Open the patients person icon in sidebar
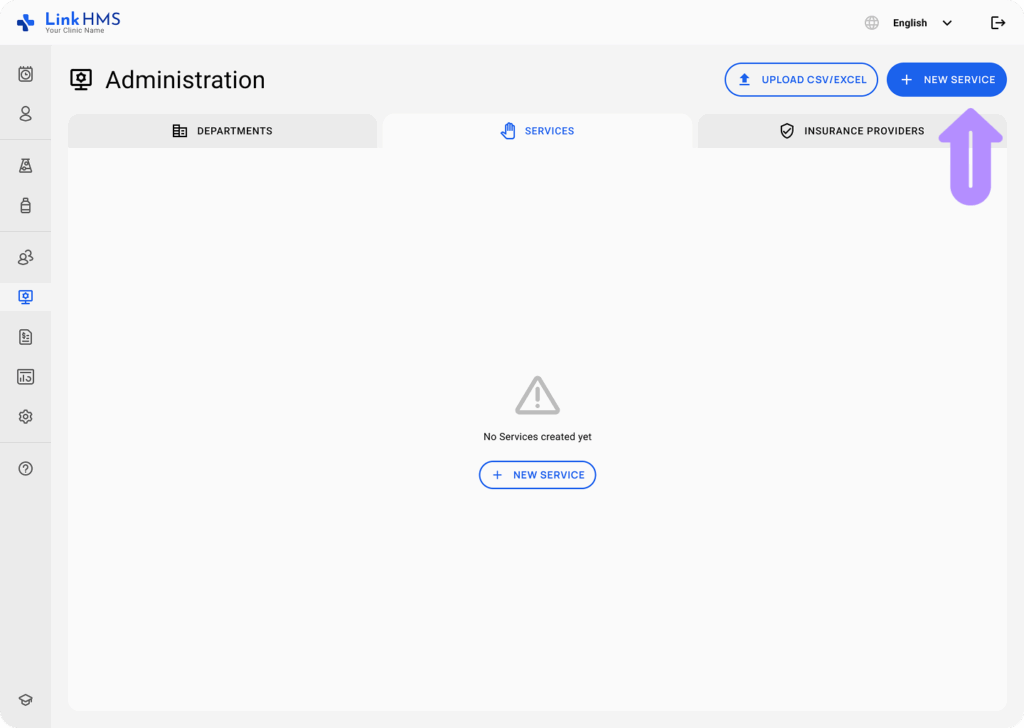The height and width of the screenshot is (728, 1024). click(25, 114)
